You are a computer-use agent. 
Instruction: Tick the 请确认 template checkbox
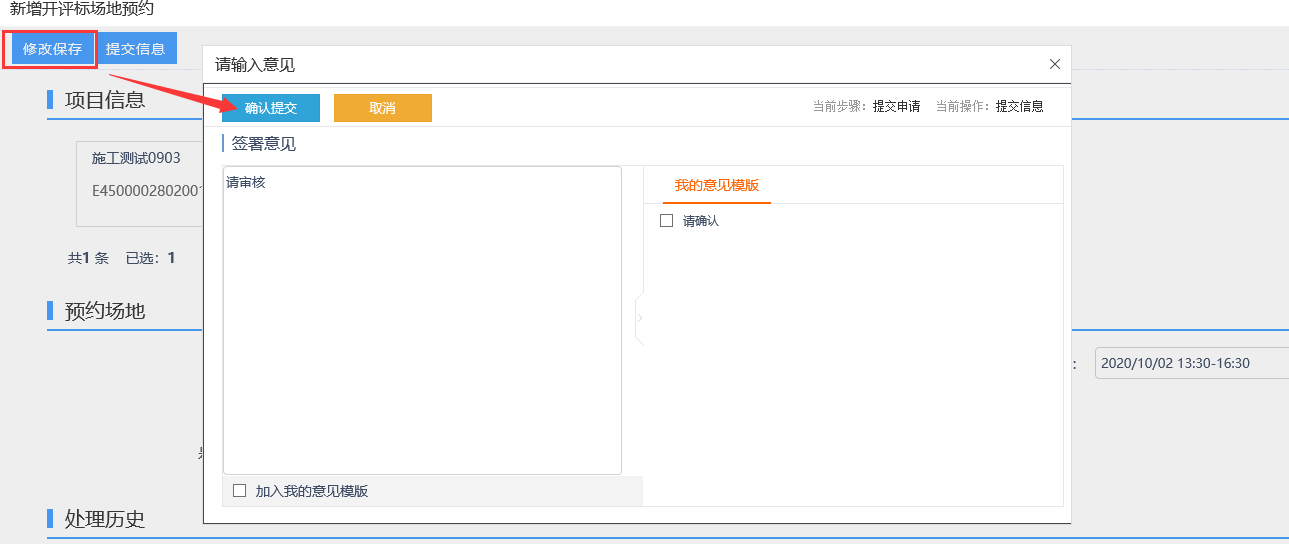pyautogui.click(x=667, y=221)
